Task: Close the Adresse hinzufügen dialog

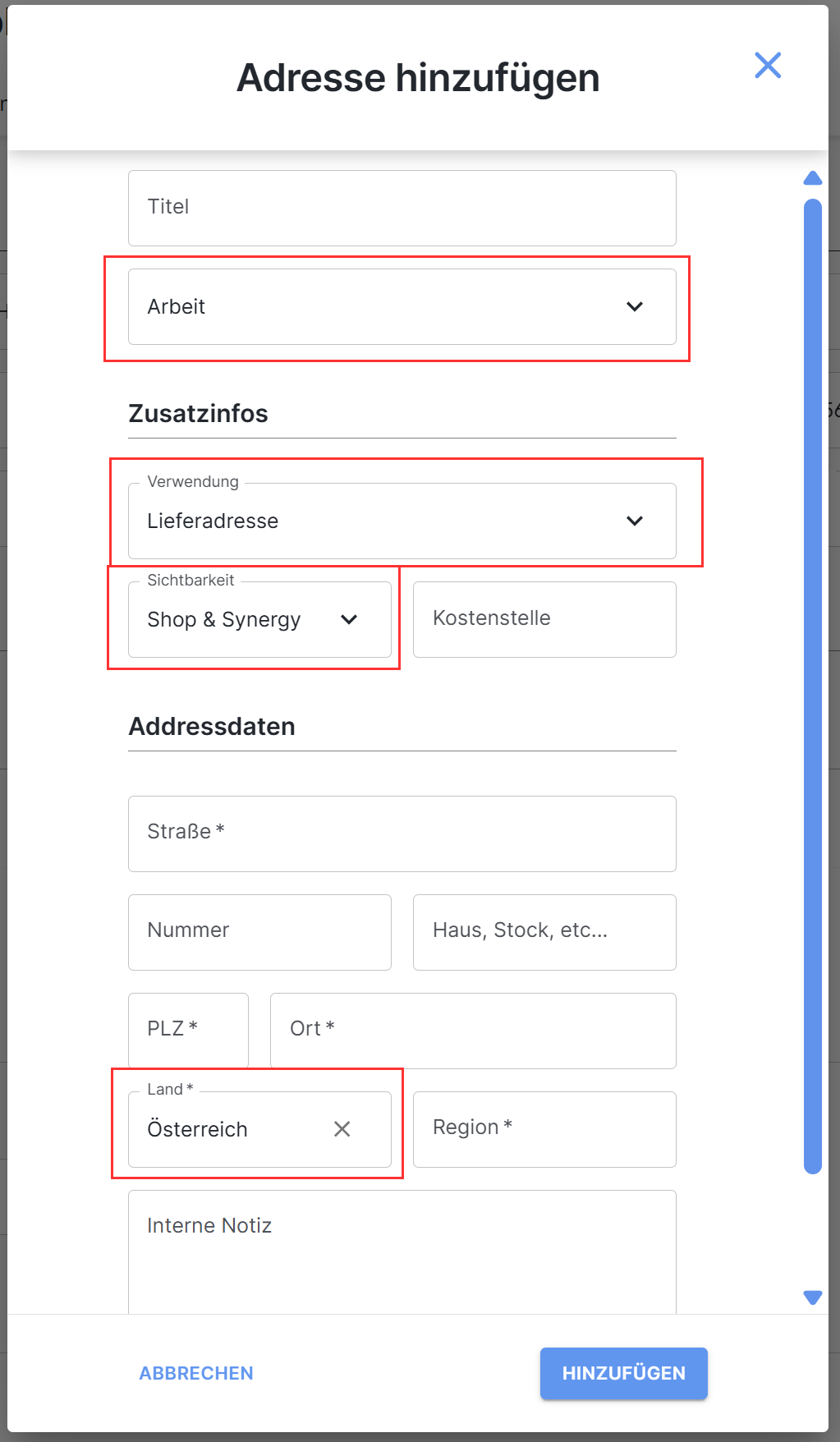Action: [767, 65]
